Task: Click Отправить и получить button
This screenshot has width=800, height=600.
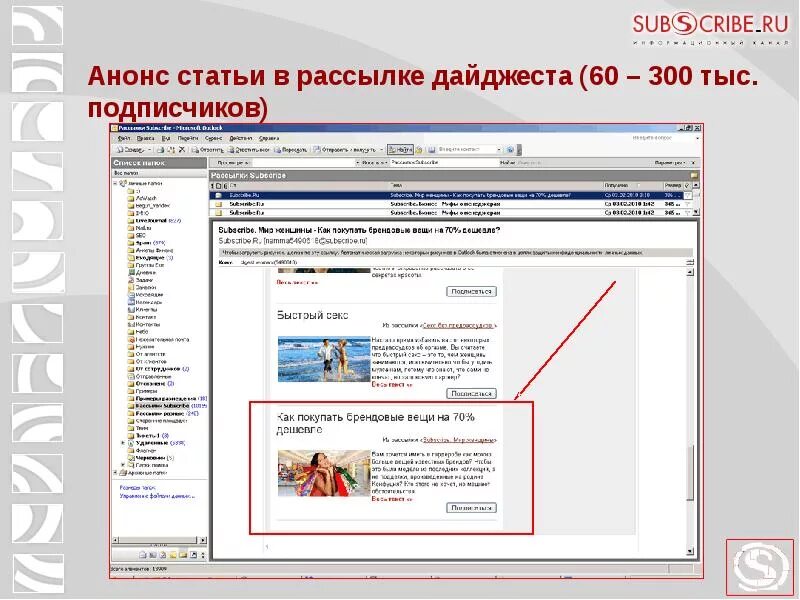Action: click(345, 150)
